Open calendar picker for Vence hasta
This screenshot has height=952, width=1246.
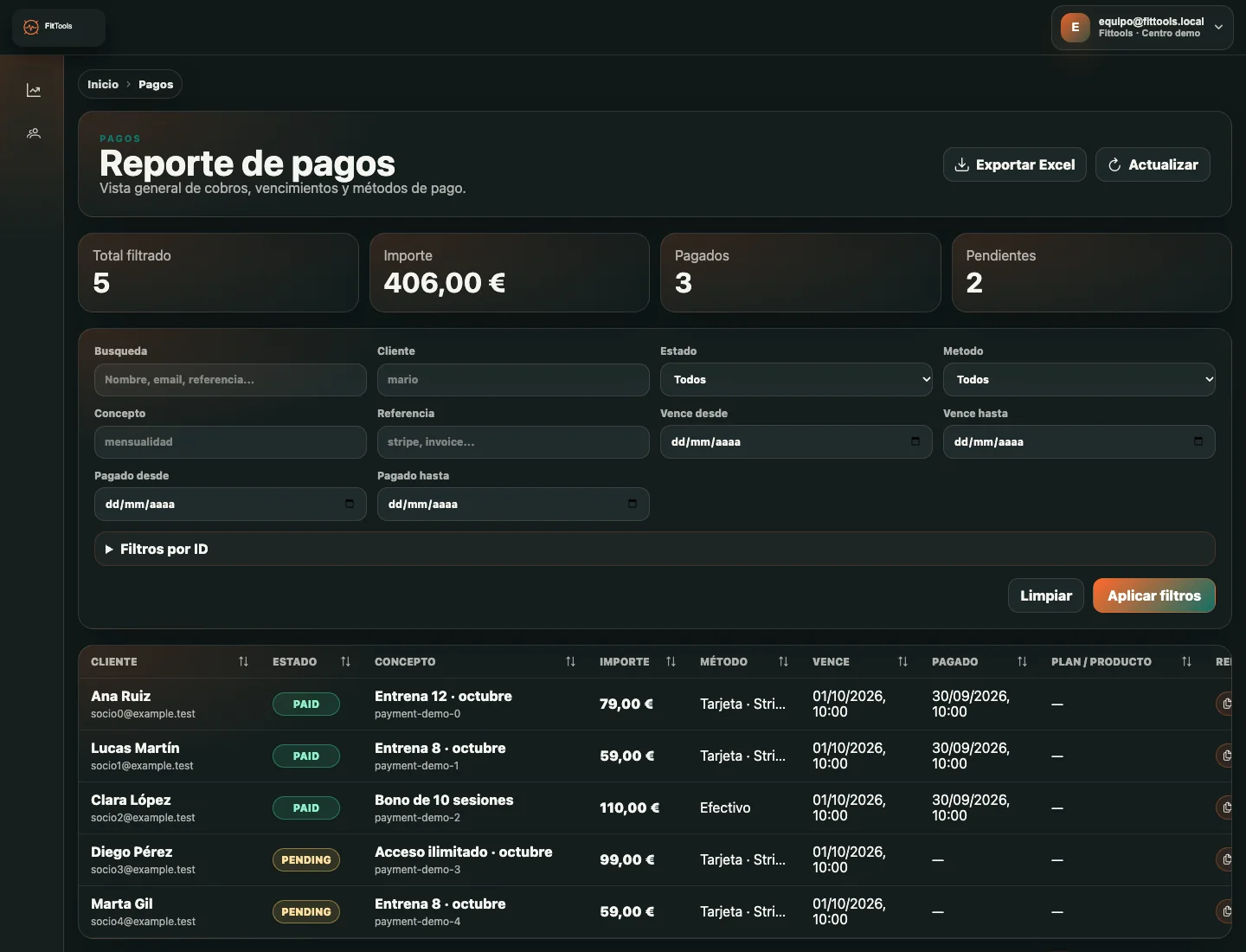pyautogui.click(x=1198, y=441)
